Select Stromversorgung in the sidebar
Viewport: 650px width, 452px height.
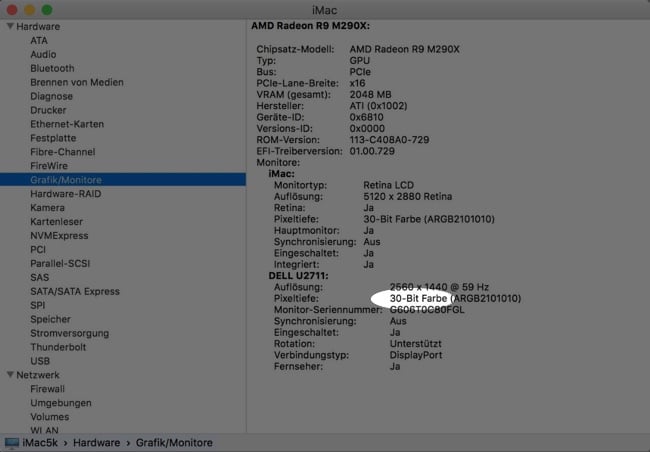pos(70,333)
